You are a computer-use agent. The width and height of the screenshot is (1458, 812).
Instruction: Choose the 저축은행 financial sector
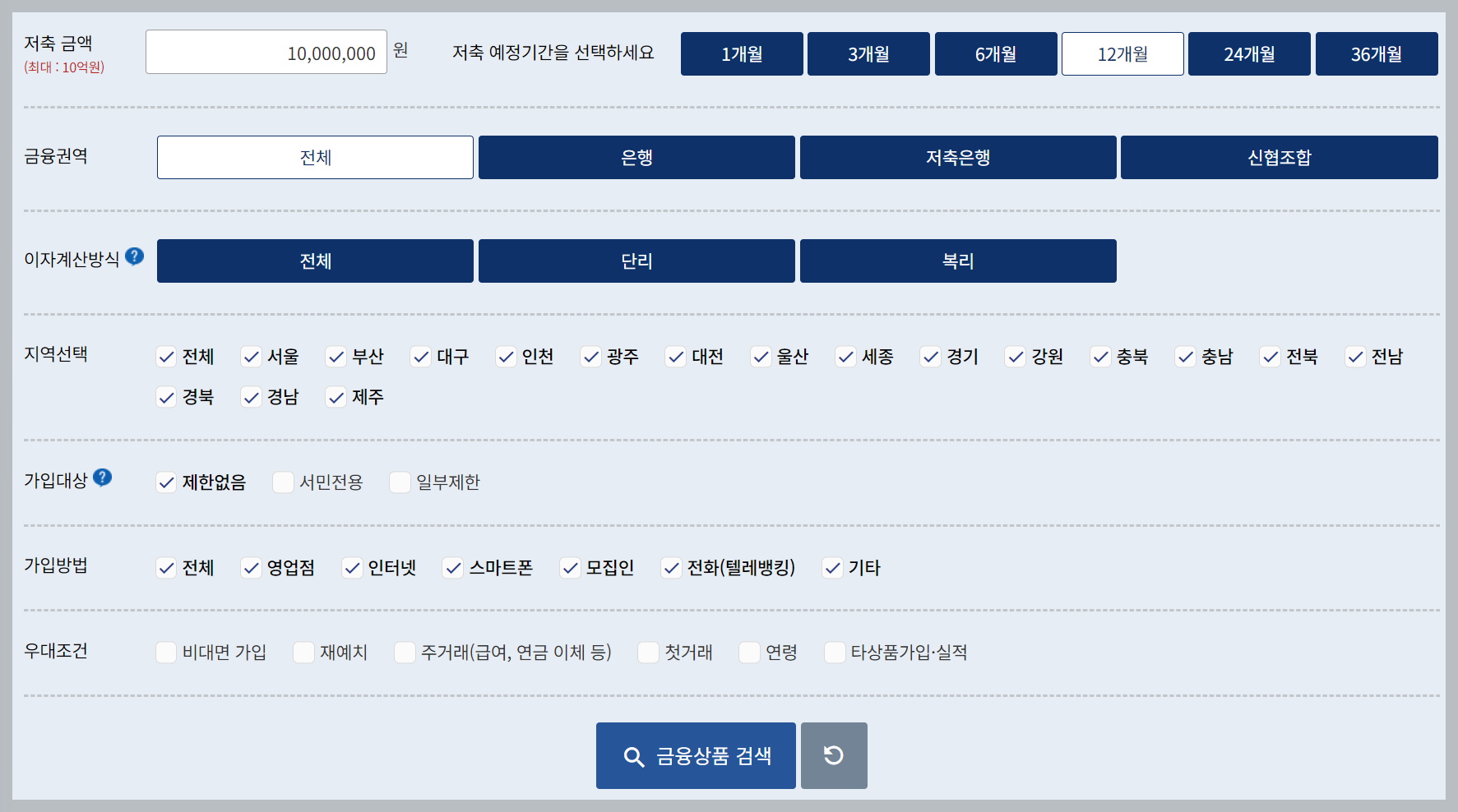point(957,157)
